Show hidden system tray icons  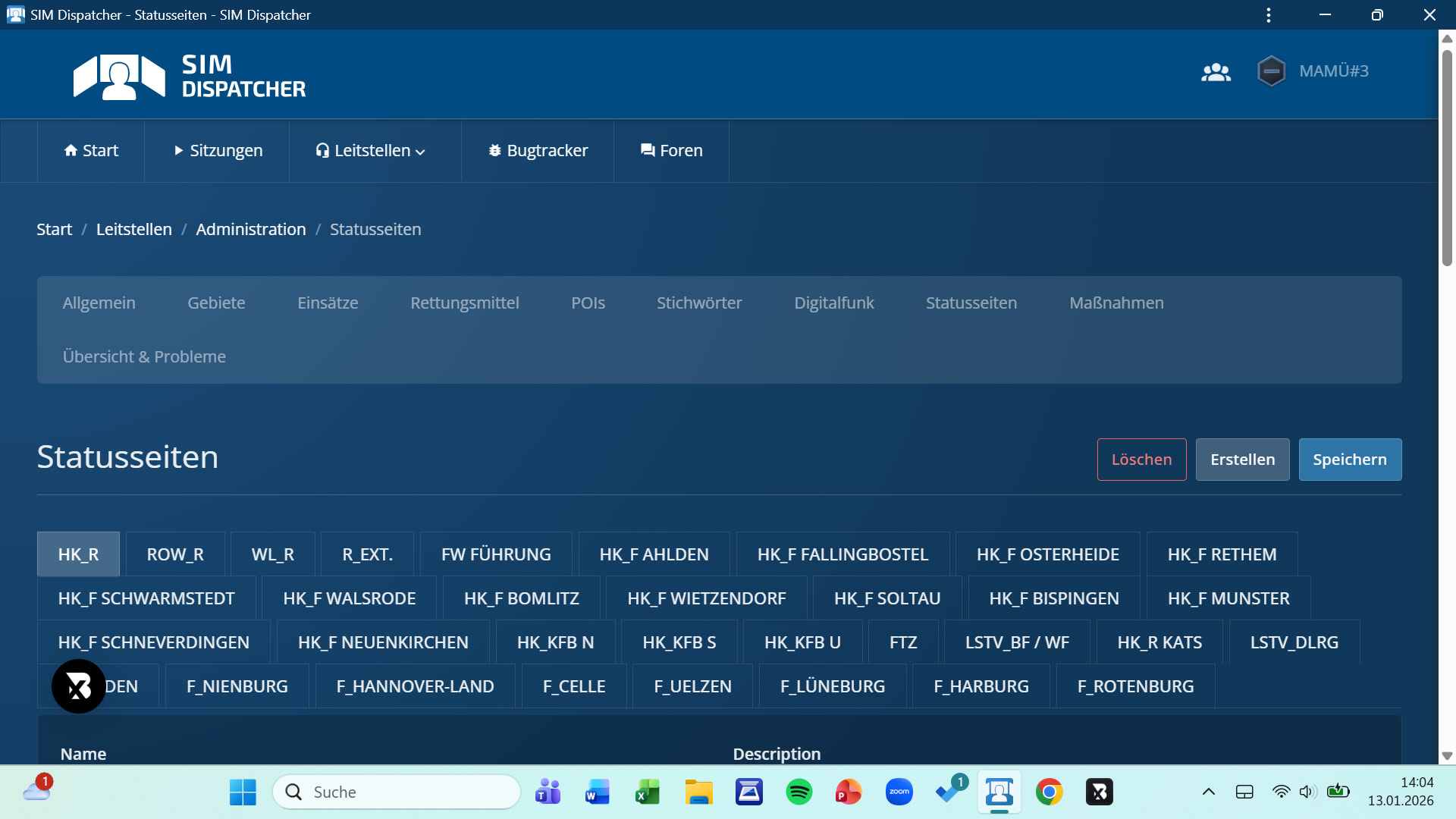pos(1208,792)
